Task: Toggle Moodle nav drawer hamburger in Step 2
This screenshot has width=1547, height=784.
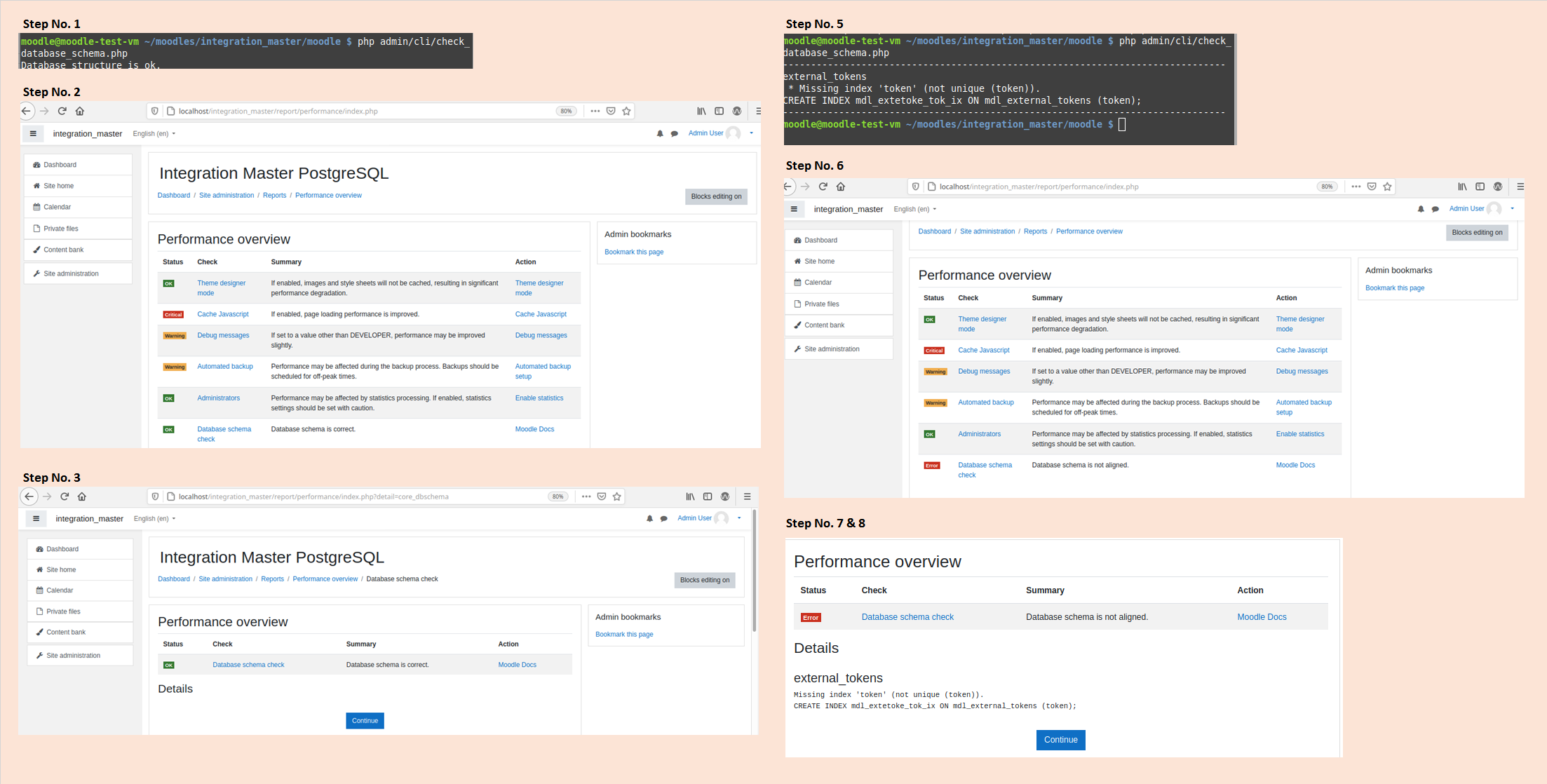Action: (33, 133)
